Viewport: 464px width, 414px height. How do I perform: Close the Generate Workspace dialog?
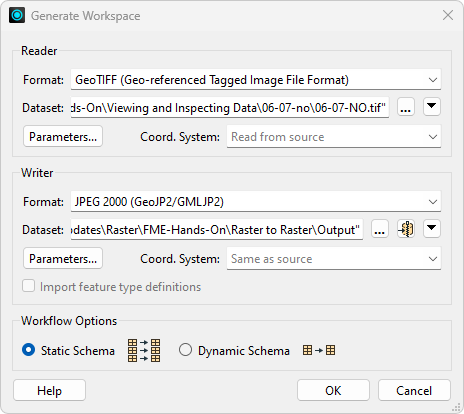click(448, 15)
